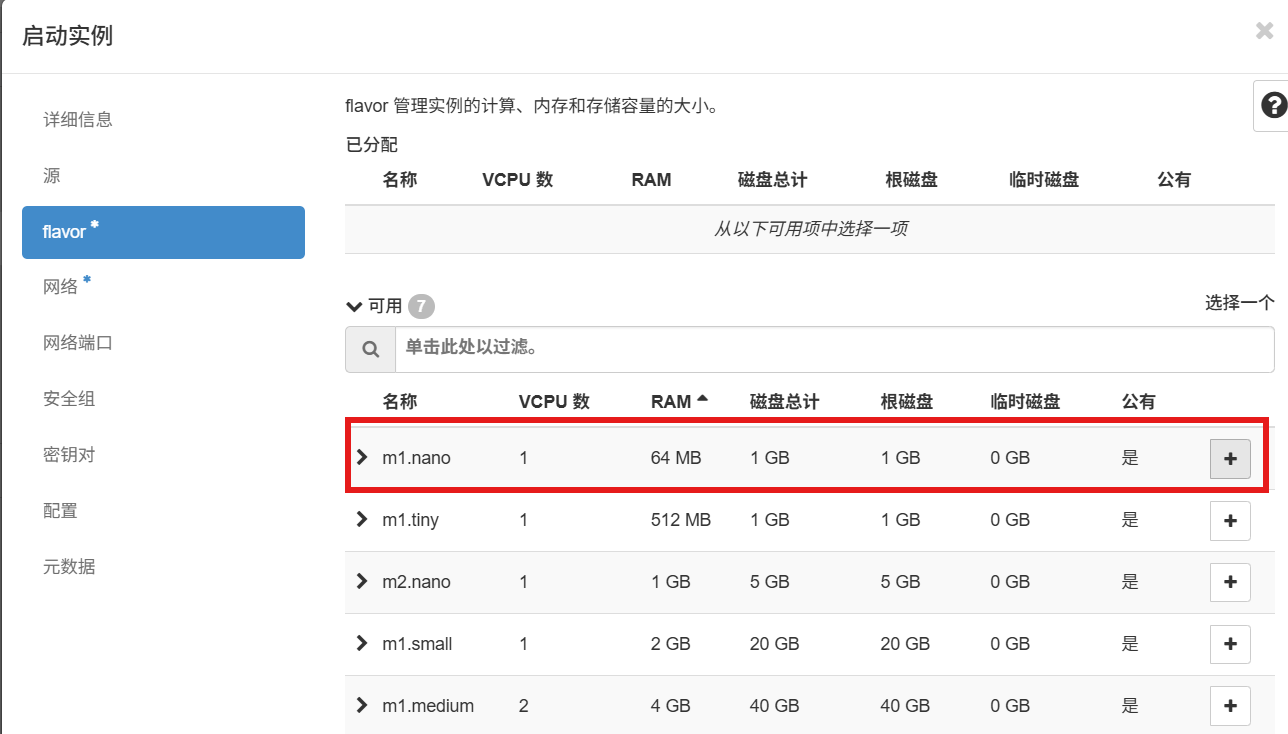Screen dimensions: 1288x734
Task: Sort available list by VCPU 数 column
Action: (554, 402)
